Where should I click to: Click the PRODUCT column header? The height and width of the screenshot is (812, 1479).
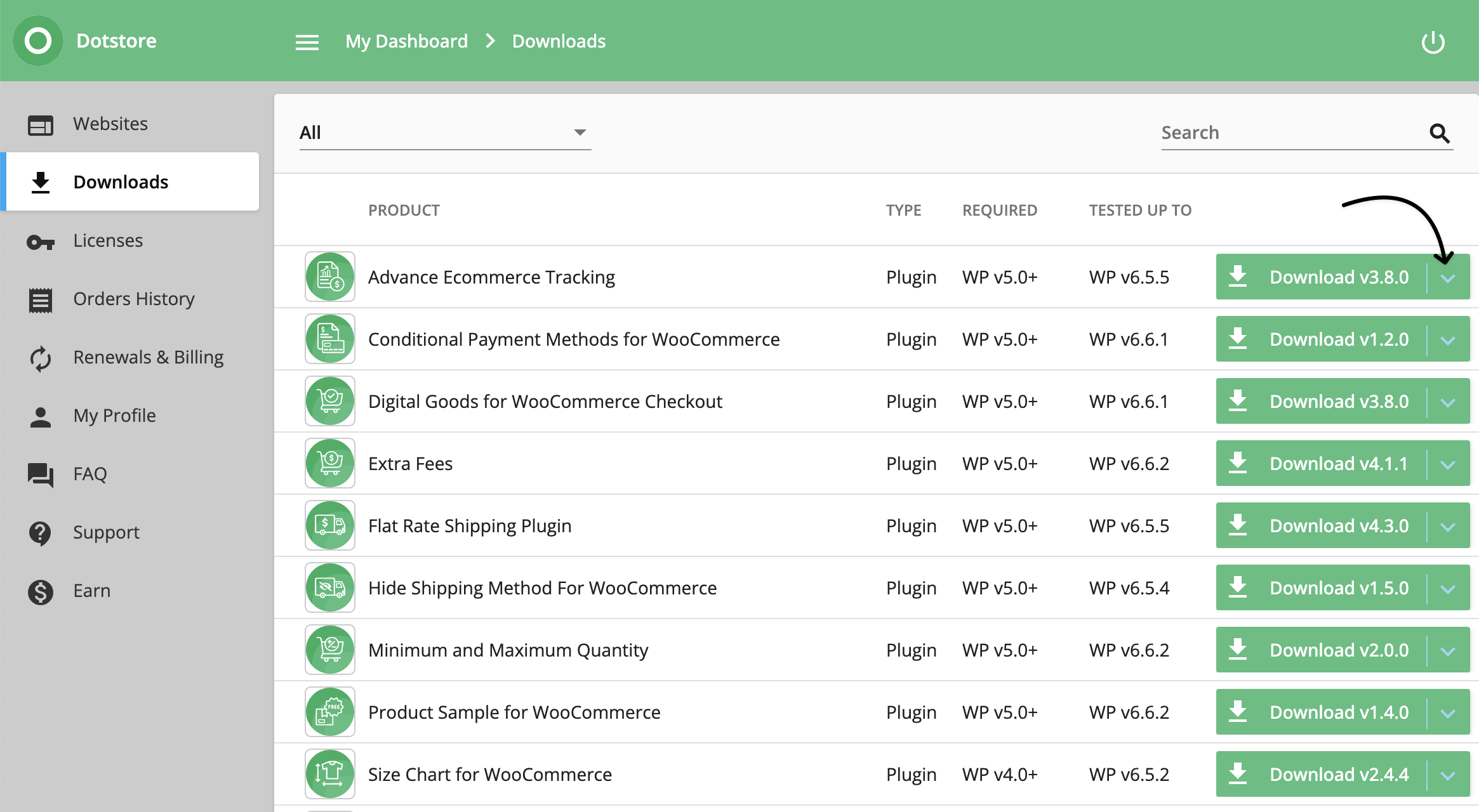[404, 210]
